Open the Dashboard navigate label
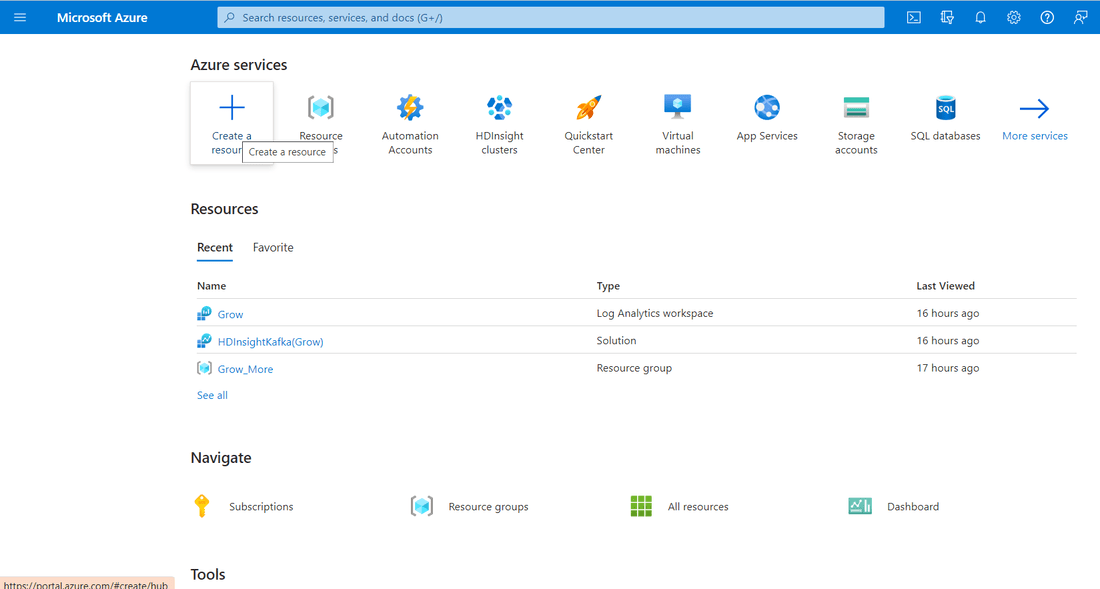The height and width of the screenshot is (589, 1100). (x=913, y=506)
